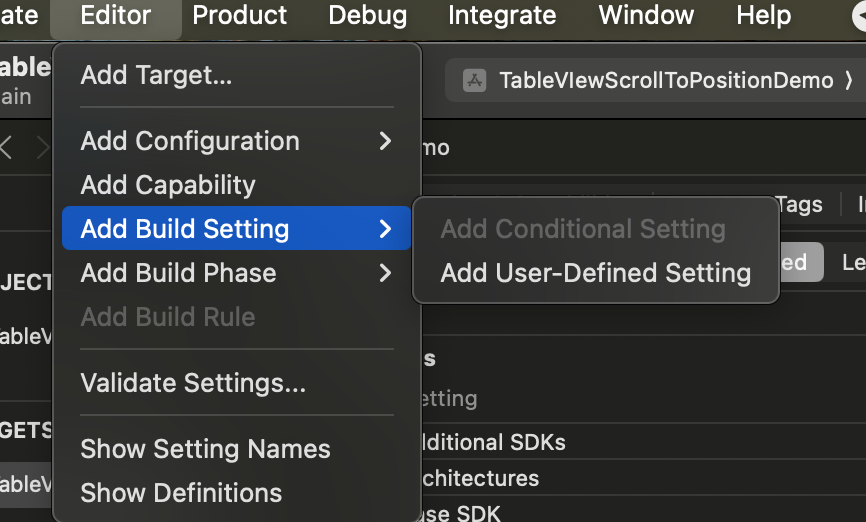The image size is (866, 522).
Task: Open the chevron after TableViewScrollToPositionDemo
Action: (x=849, y=81)
